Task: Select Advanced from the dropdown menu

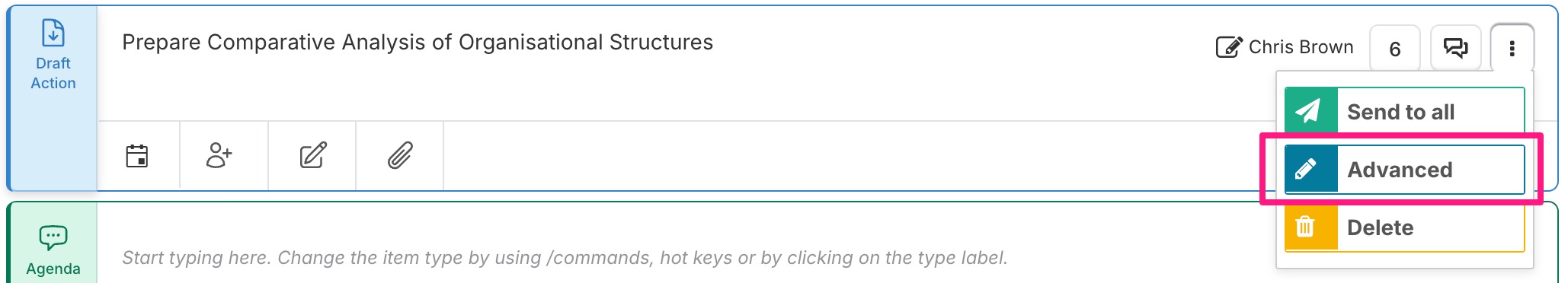Action: pos(1405,170)
